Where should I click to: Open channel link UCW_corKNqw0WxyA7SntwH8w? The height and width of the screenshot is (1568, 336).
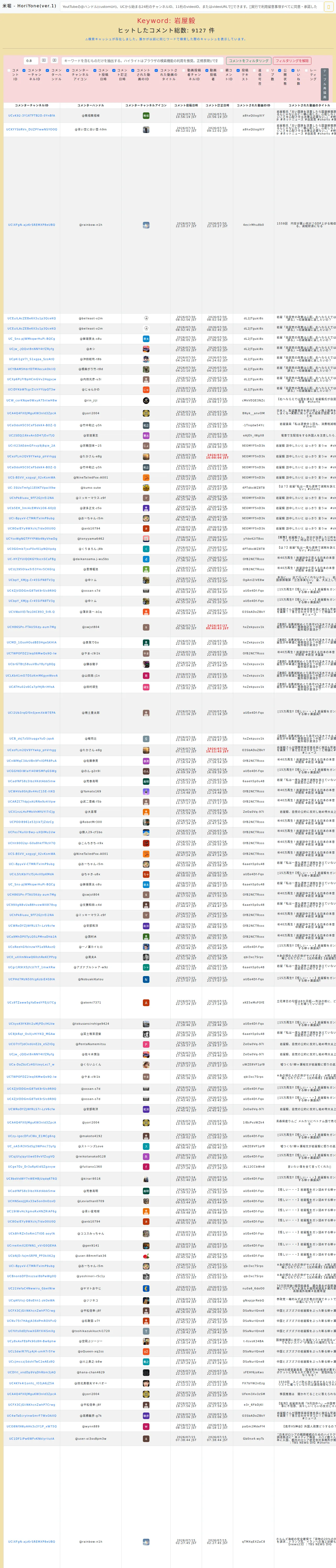point(32,401)
